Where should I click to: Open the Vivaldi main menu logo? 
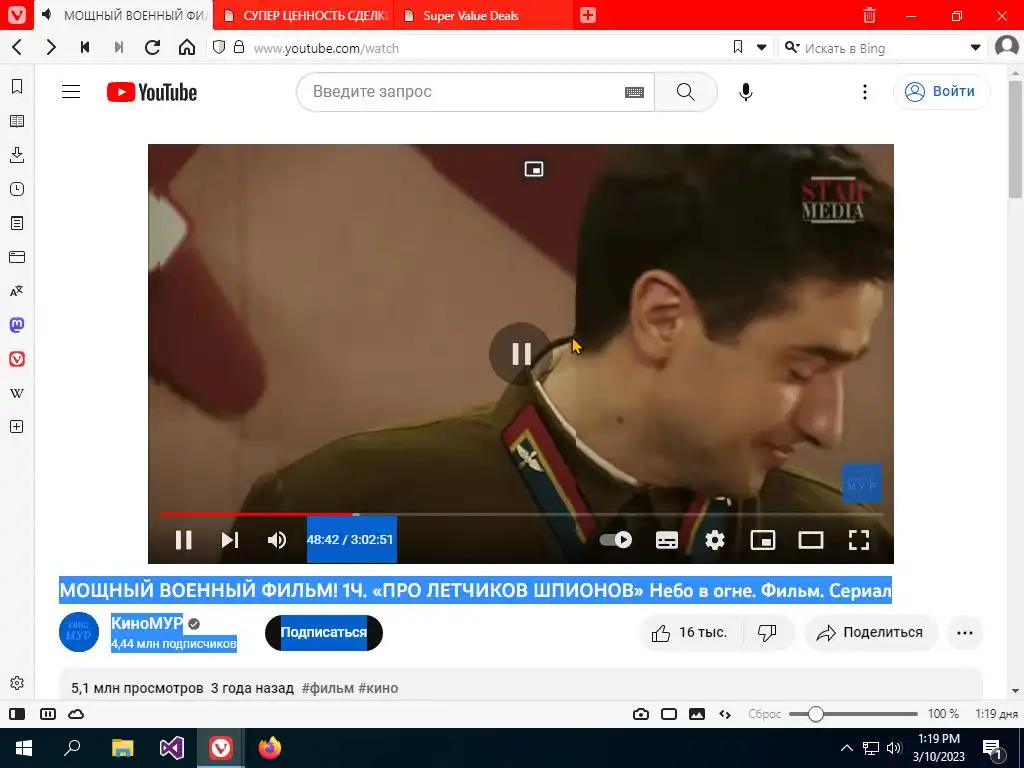tap(17, 15)
